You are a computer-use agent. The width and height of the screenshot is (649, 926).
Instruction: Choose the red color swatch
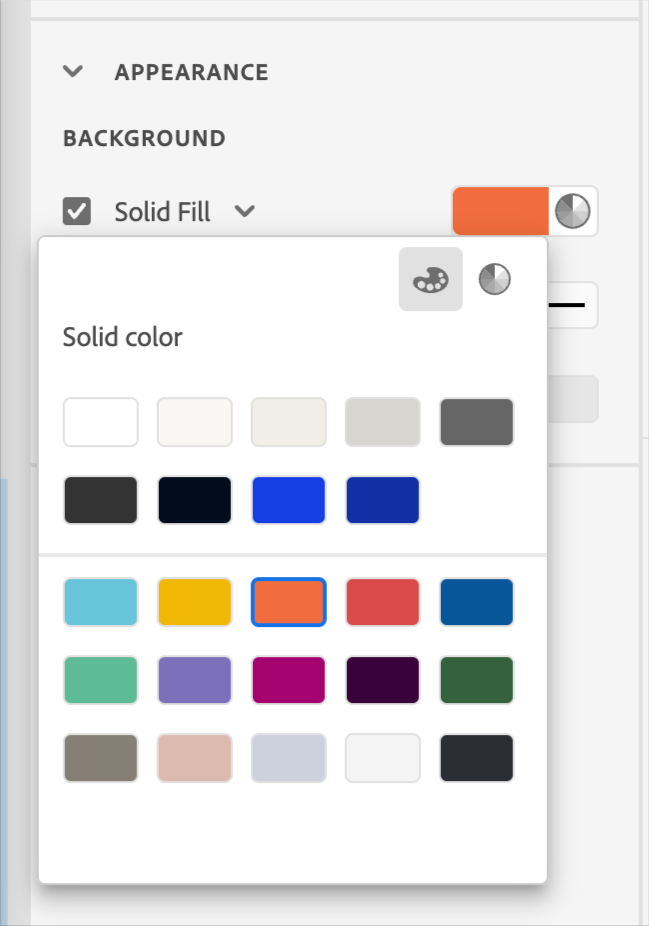tap(383, 602)
